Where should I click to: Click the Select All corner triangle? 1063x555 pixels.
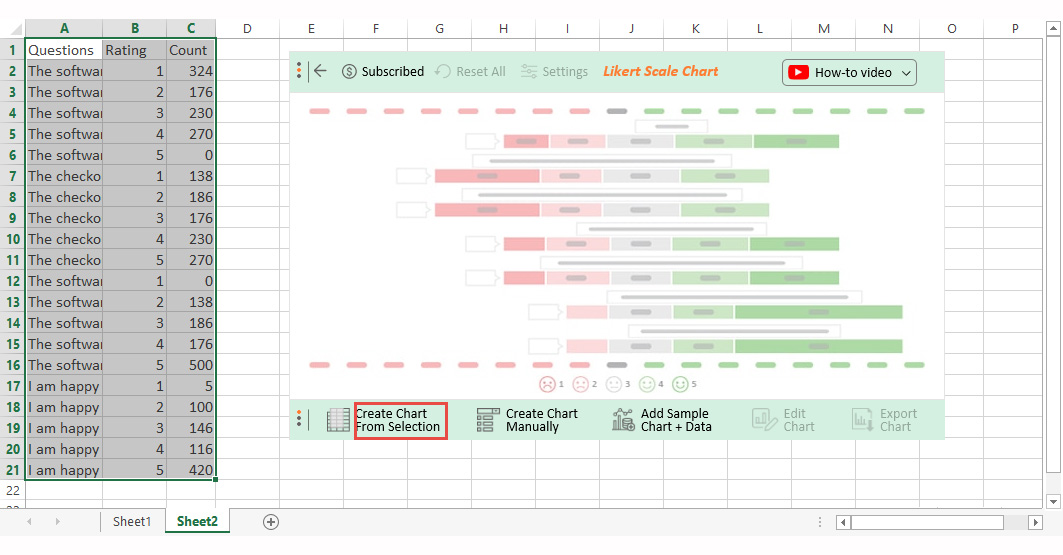click(x=14, y=28)
